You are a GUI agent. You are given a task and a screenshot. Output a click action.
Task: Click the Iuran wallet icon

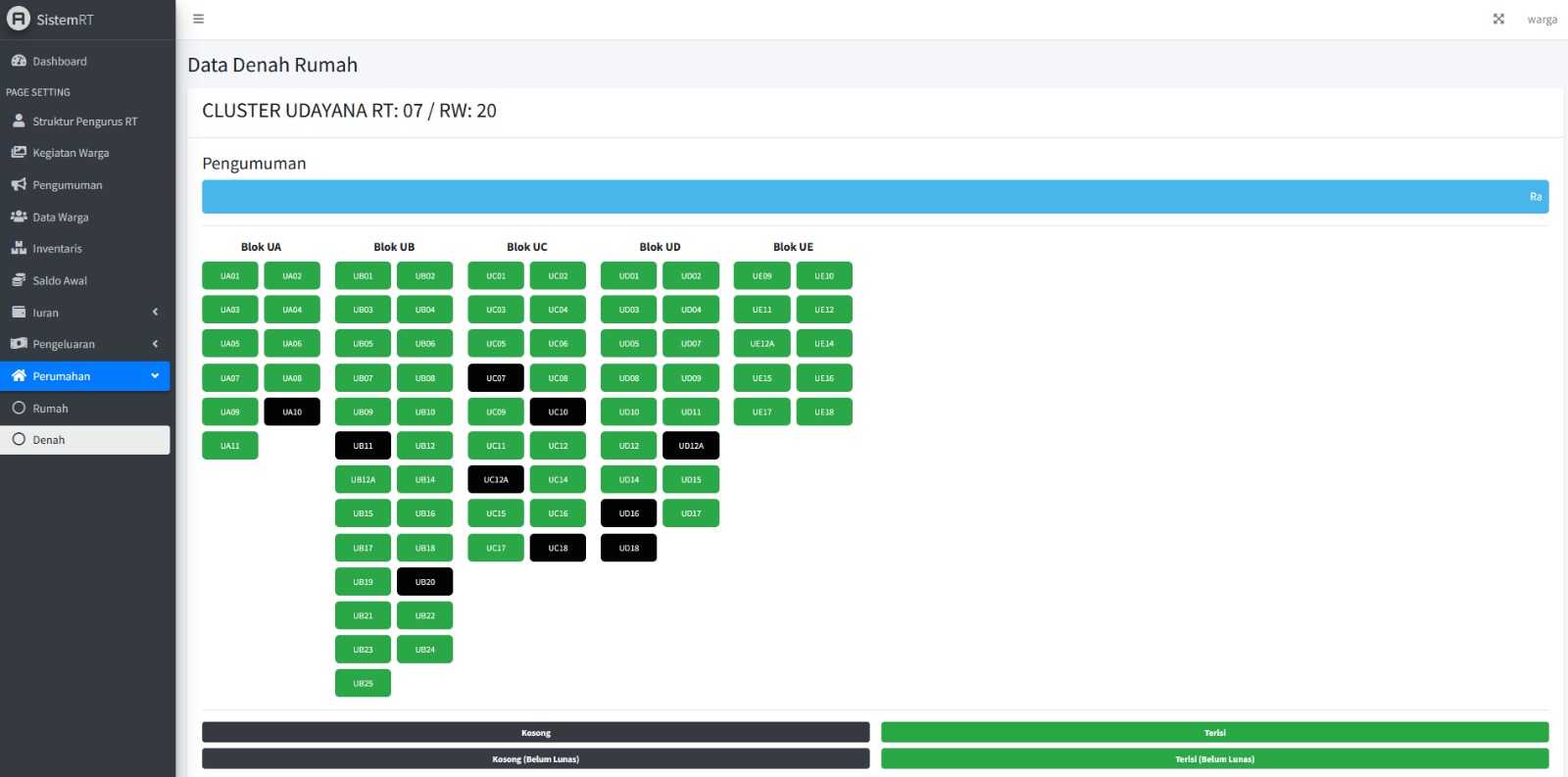19,313
